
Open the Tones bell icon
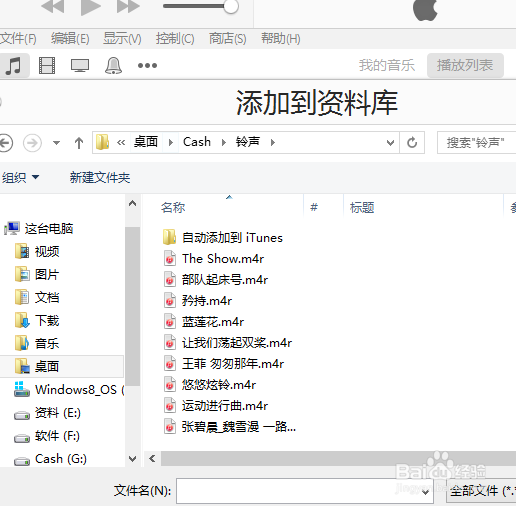(113, 65)
